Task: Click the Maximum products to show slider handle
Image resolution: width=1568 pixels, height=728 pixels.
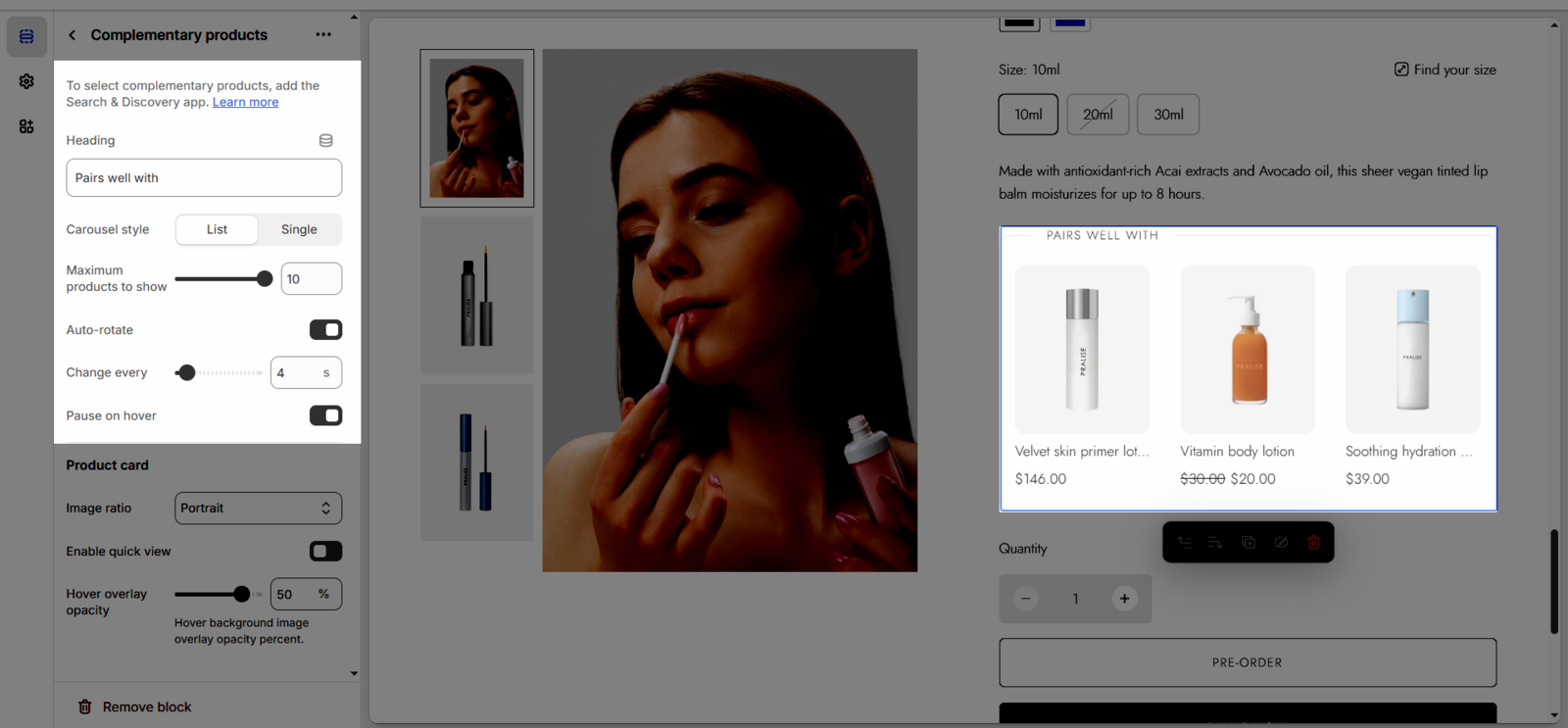Action: 264,279
